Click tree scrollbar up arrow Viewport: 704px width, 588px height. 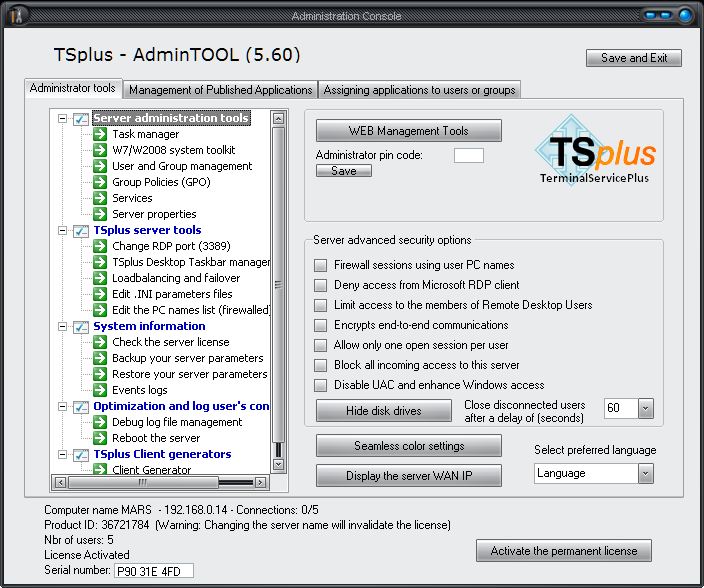tap(278, 118)
